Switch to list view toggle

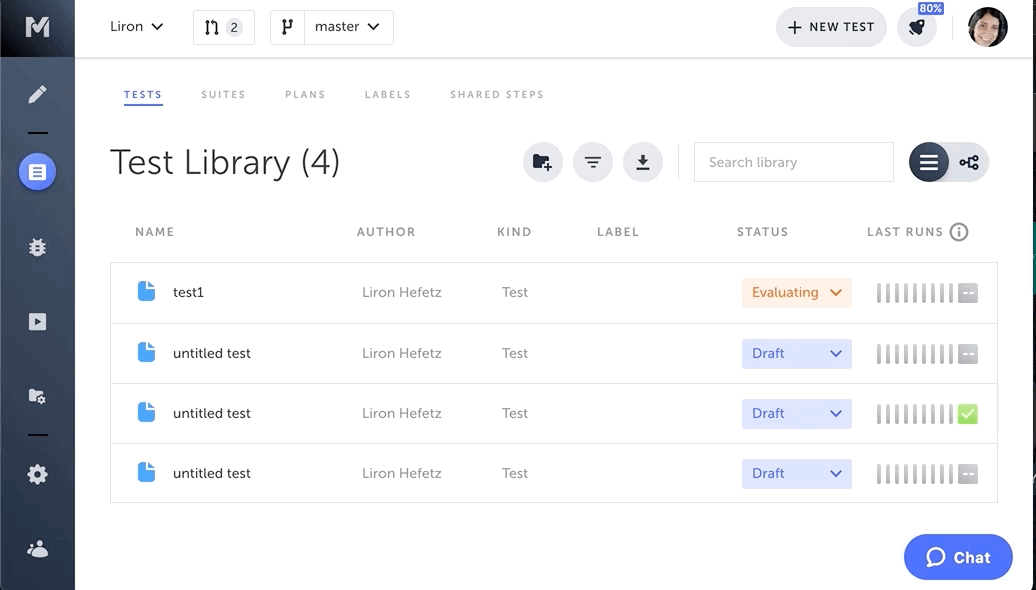(928, 162)
